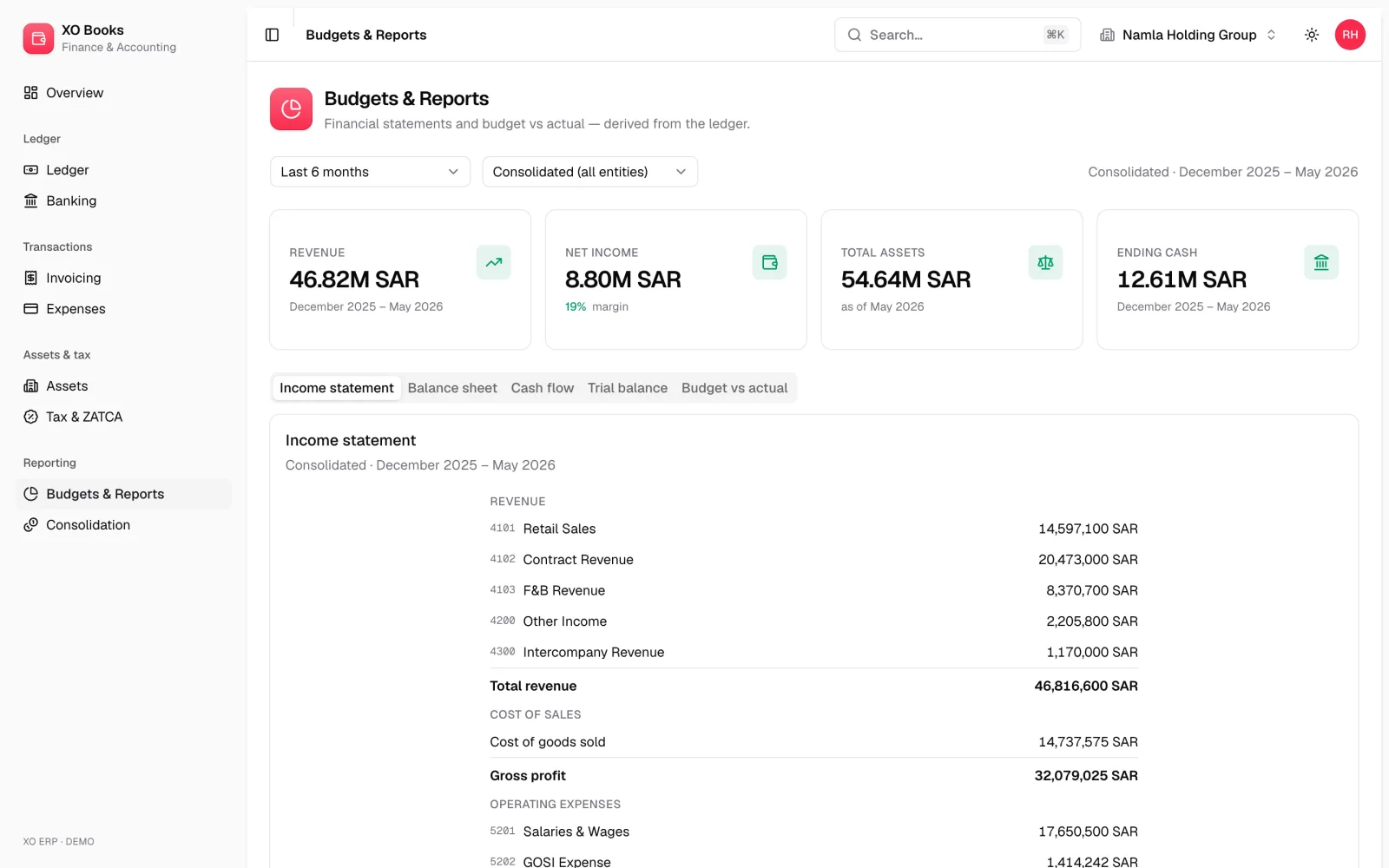Open the Ledger page link
Viewport: 1389px width, 868px height.
123,170
